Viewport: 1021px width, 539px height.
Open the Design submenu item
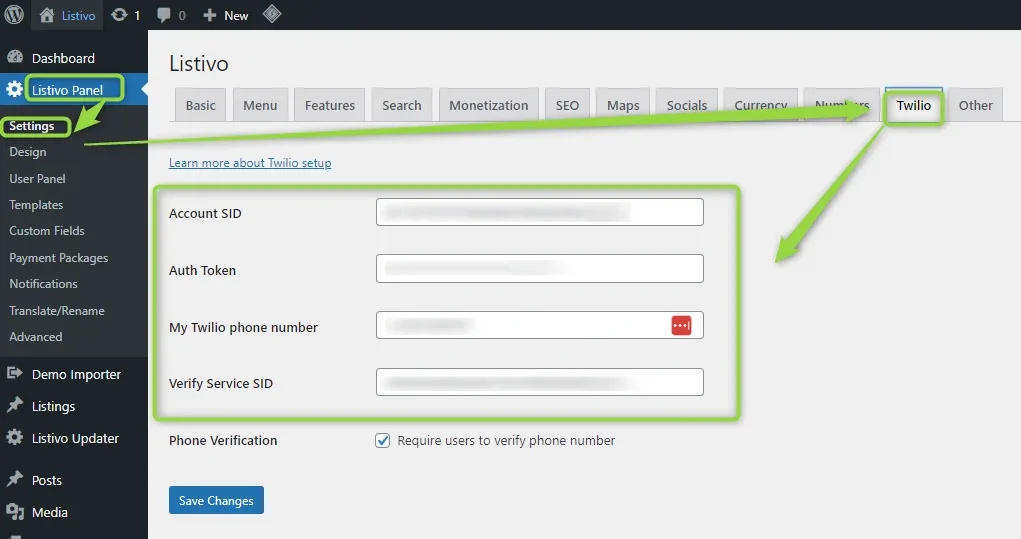[28, 152]
